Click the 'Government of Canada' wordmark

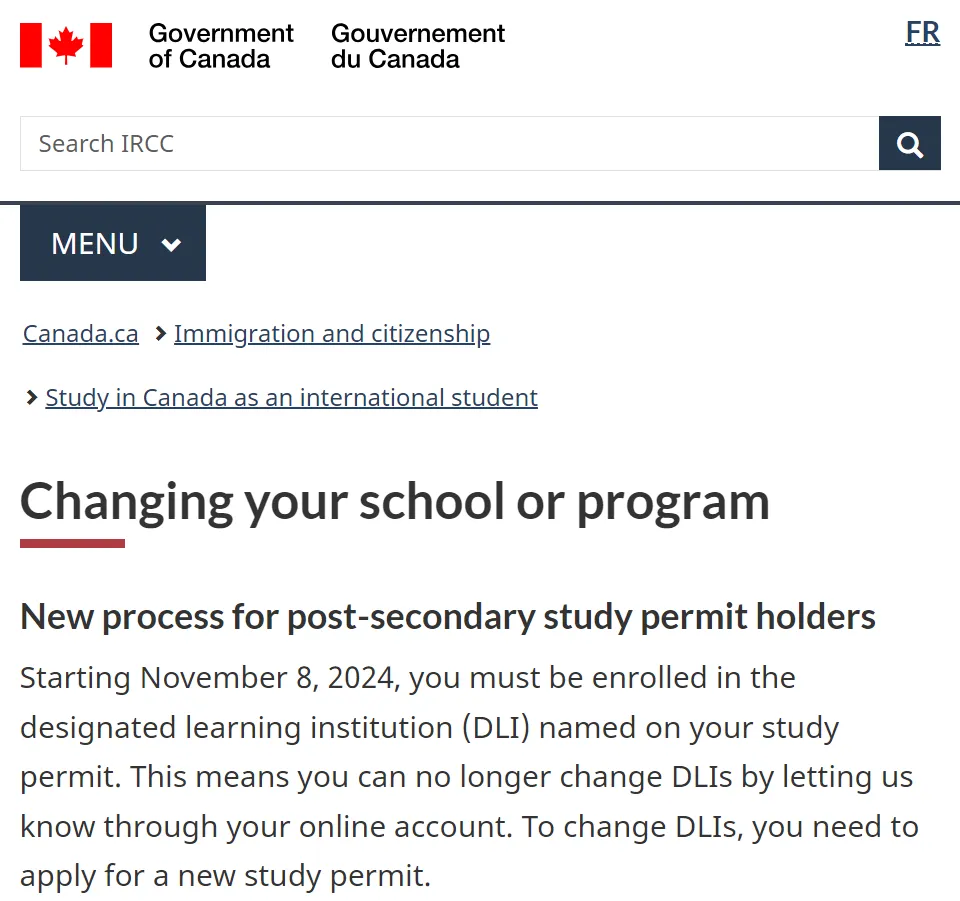[221, 46]
